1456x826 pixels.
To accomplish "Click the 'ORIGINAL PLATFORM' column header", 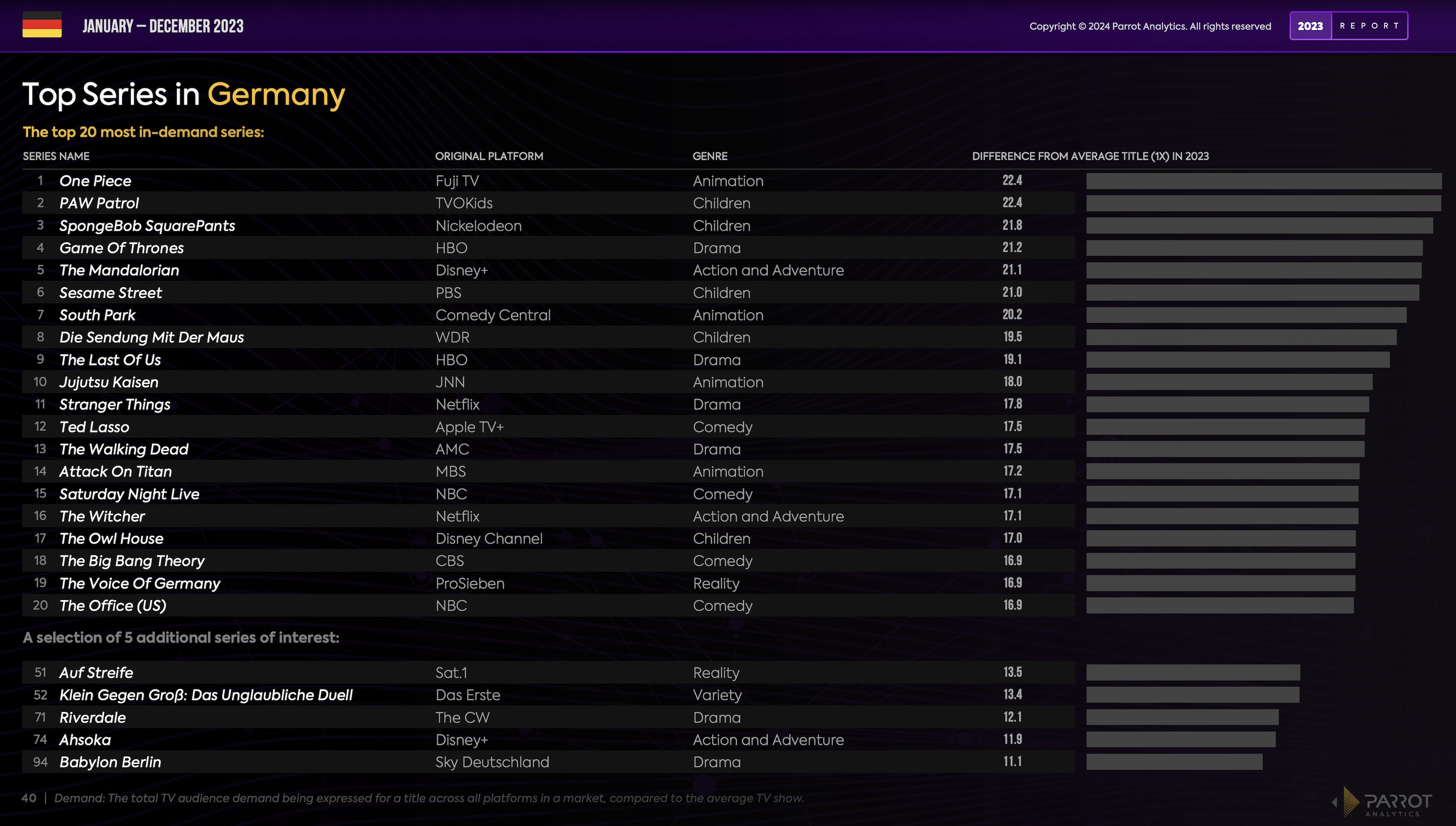I will coord(489,156).
